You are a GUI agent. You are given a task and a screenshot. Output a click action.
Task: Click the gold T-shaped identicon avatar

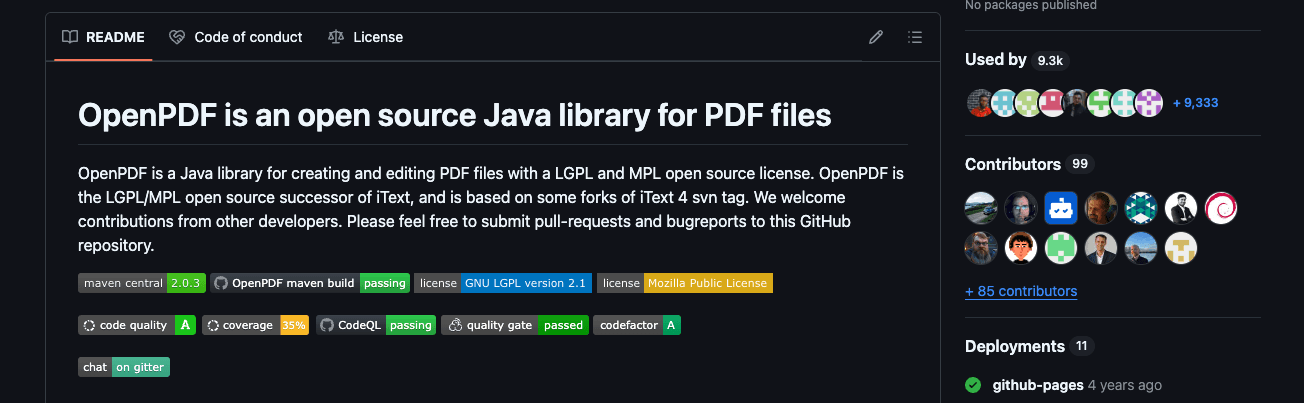tap(1181, 248)
